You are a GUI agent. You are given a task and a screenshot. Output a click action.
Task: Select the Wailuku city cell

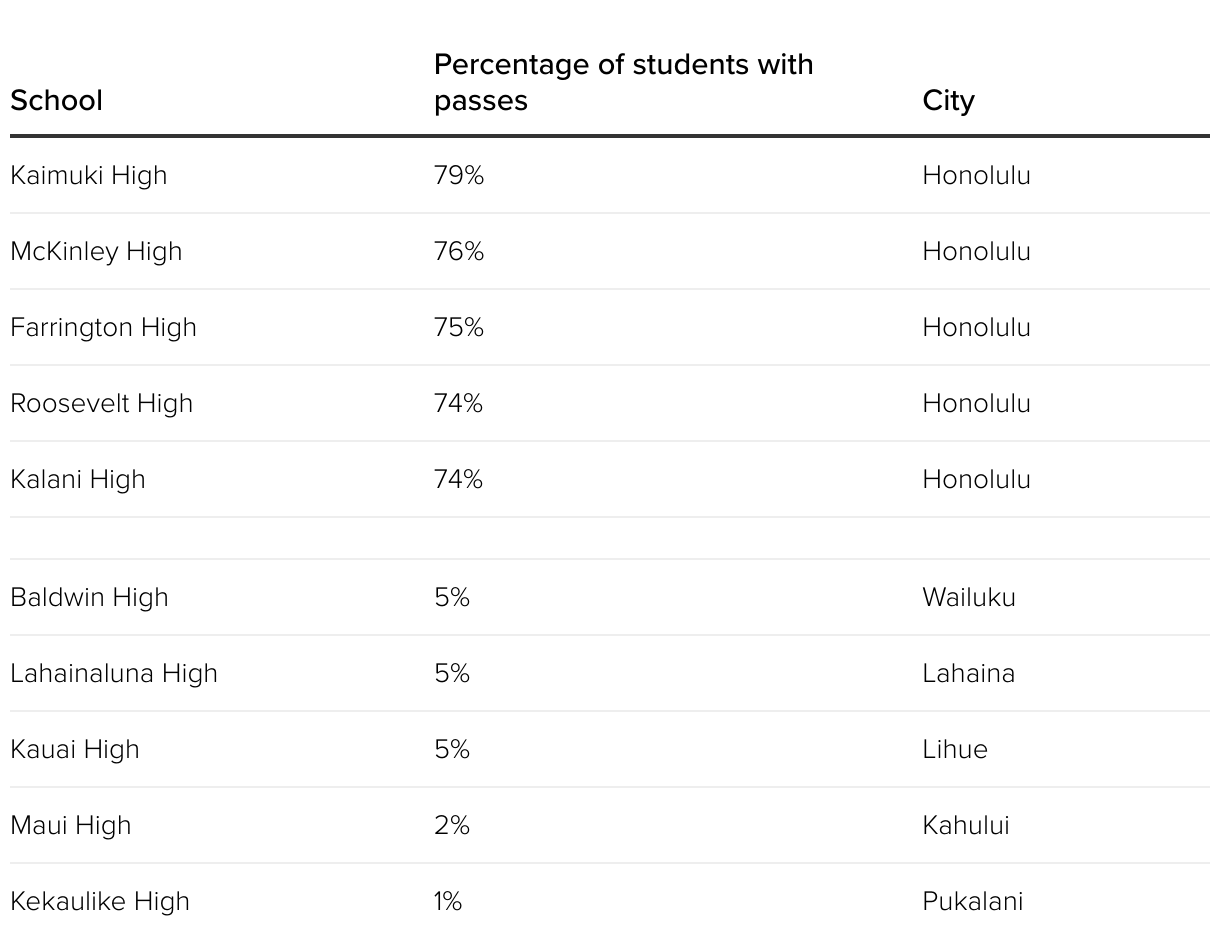point(969,597)
